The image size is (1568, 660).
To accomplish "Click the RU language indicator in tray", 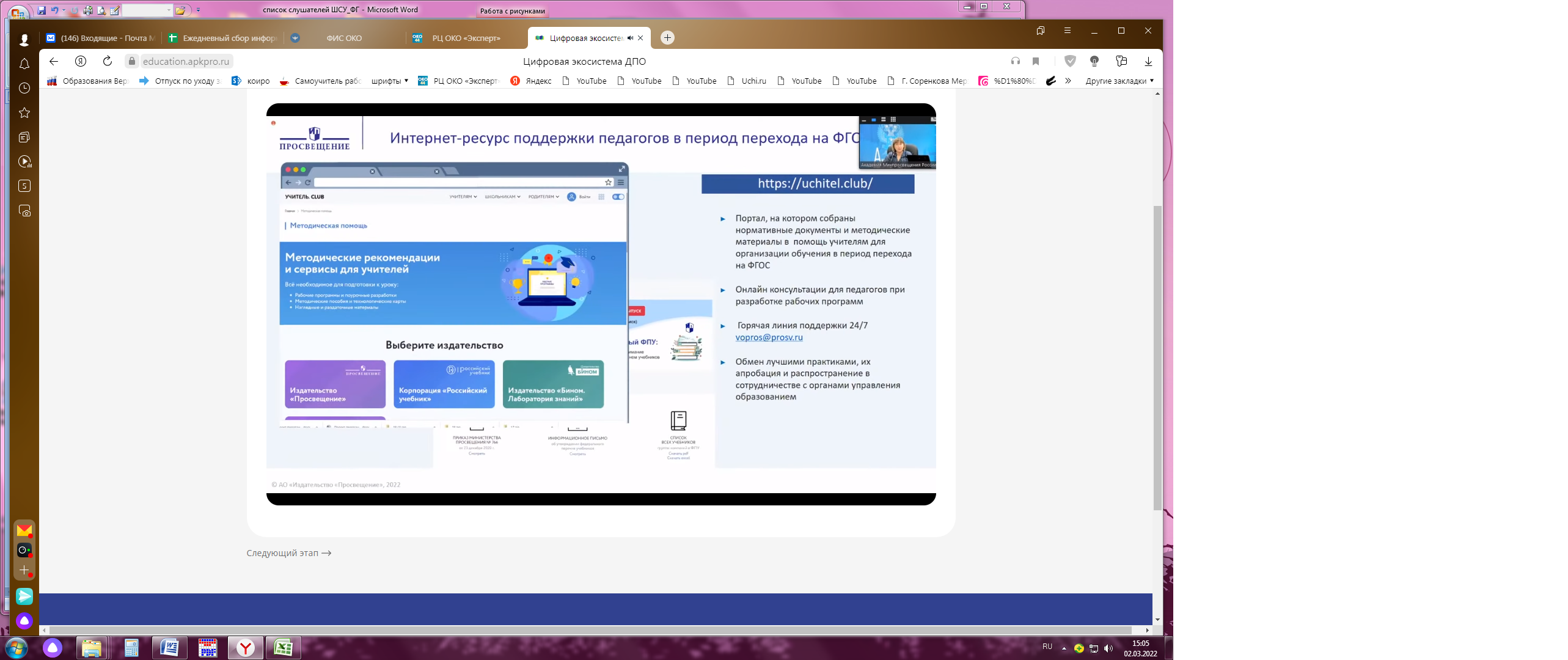I will 1047,647.
